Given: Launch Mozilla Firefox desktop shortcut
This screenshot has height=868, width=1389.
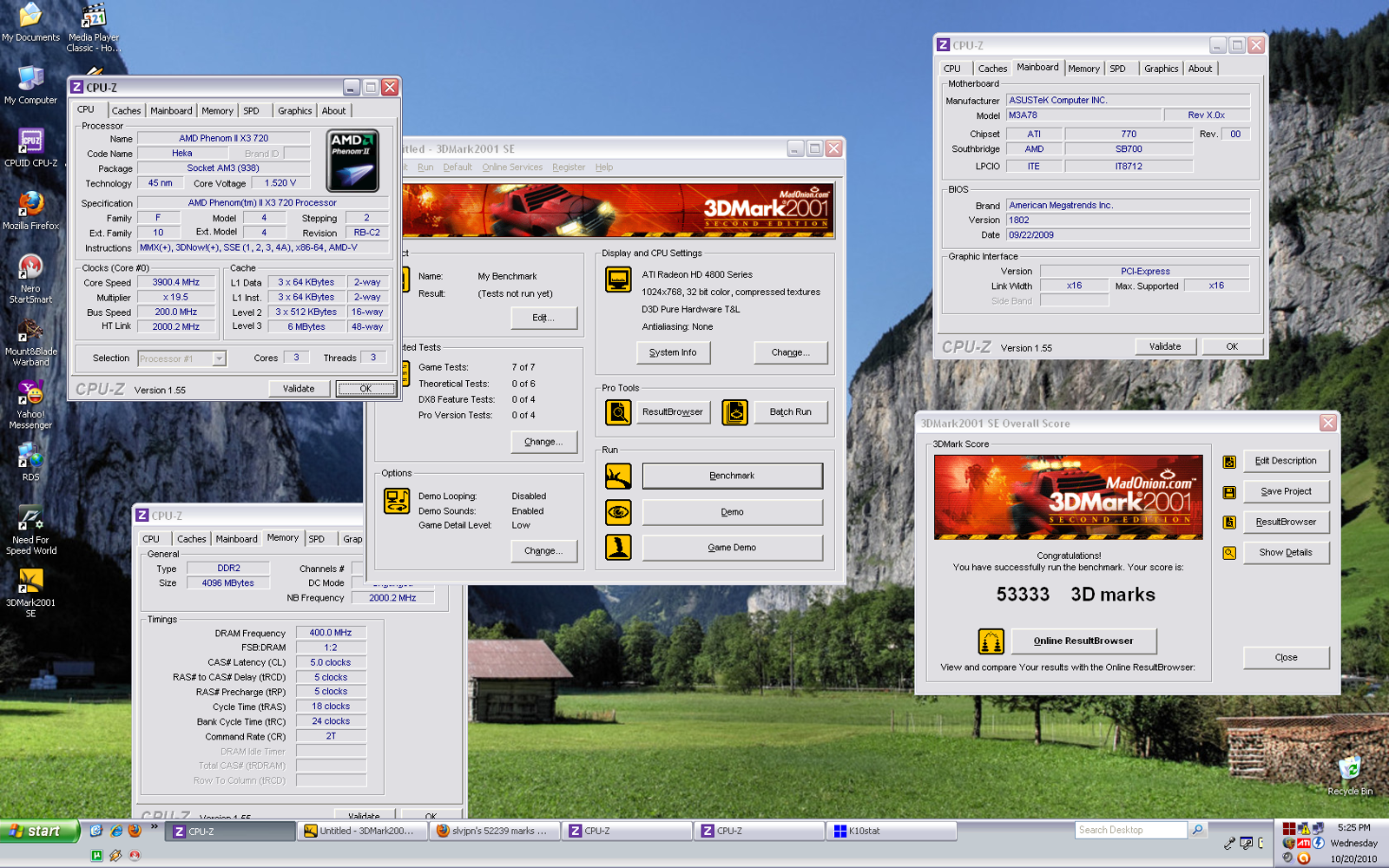Looking at the screenshot, I should (x=30, y=210).
